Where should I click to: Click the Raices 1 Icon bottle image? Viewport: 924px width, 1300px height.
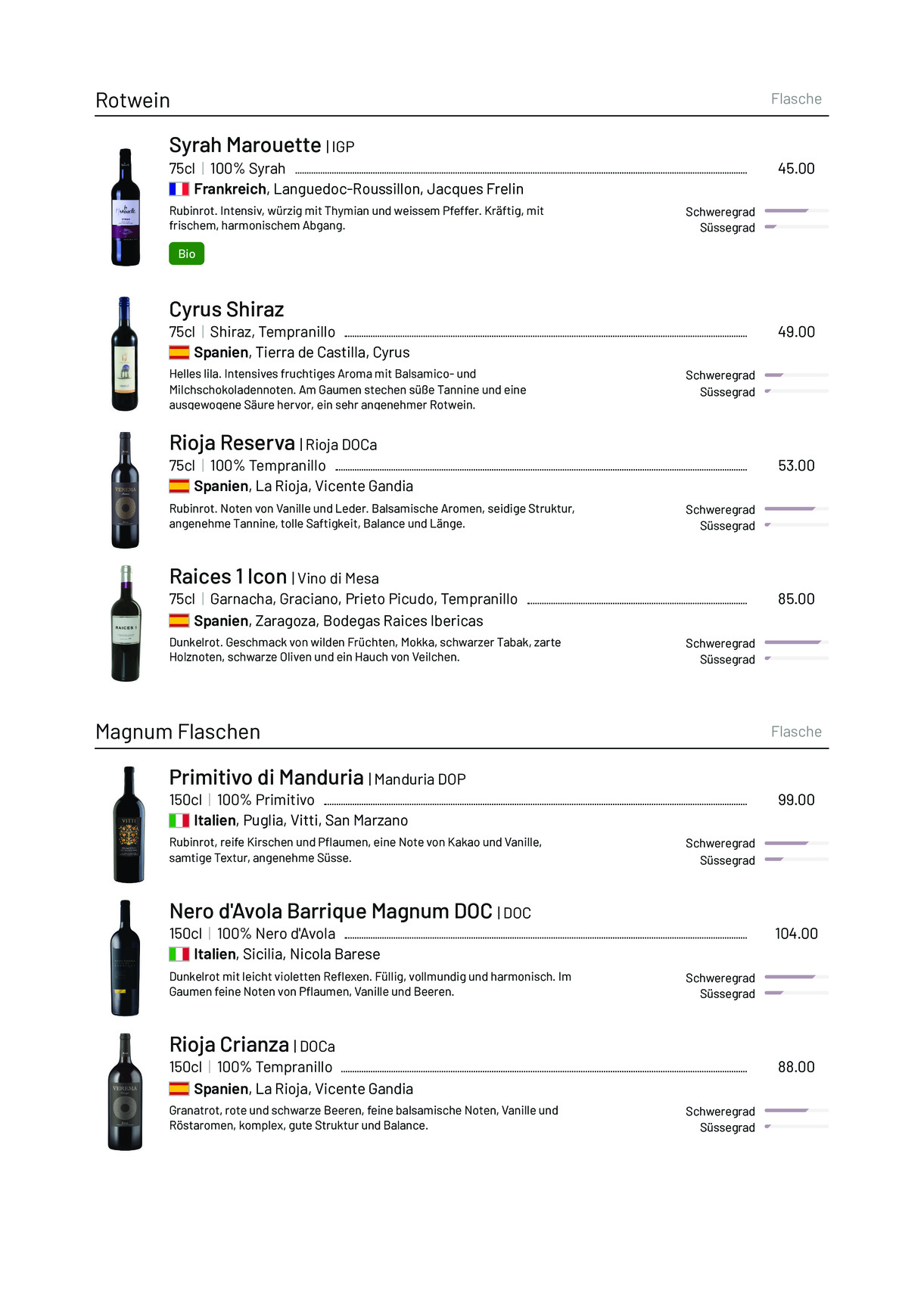click(x=126, y=624)
